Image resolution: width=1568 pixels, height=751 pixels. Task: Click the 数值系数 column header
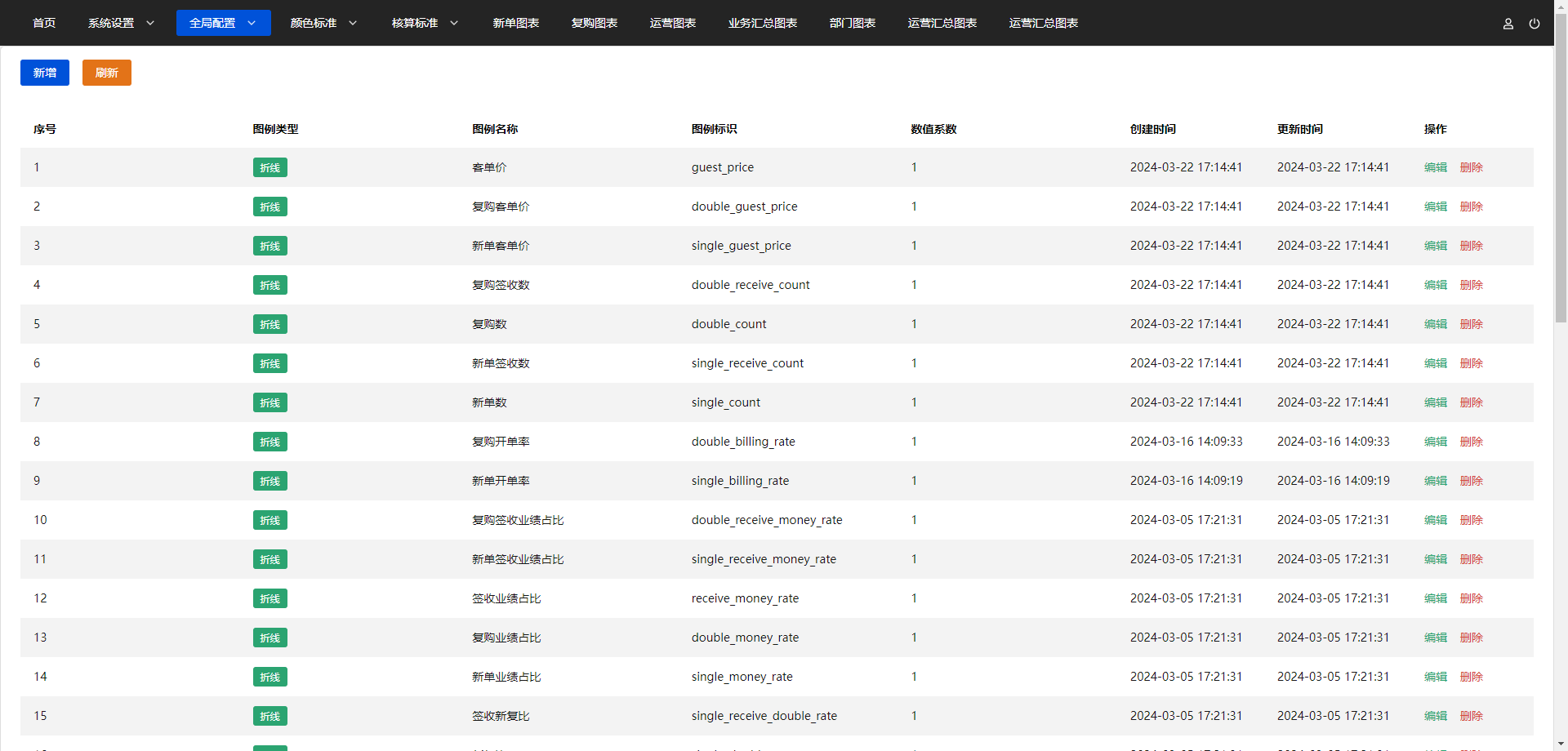933,129
